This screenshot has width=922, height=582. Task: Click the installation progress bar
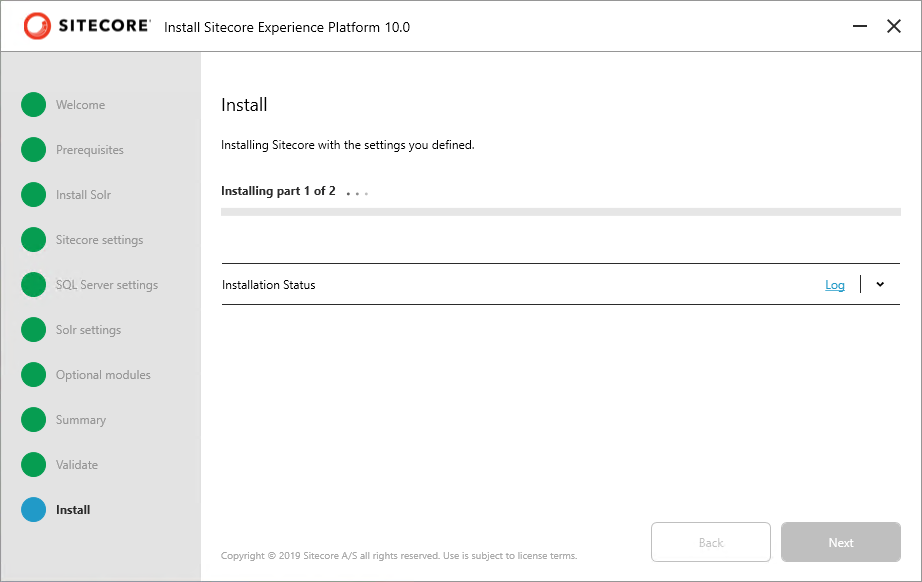561,212
